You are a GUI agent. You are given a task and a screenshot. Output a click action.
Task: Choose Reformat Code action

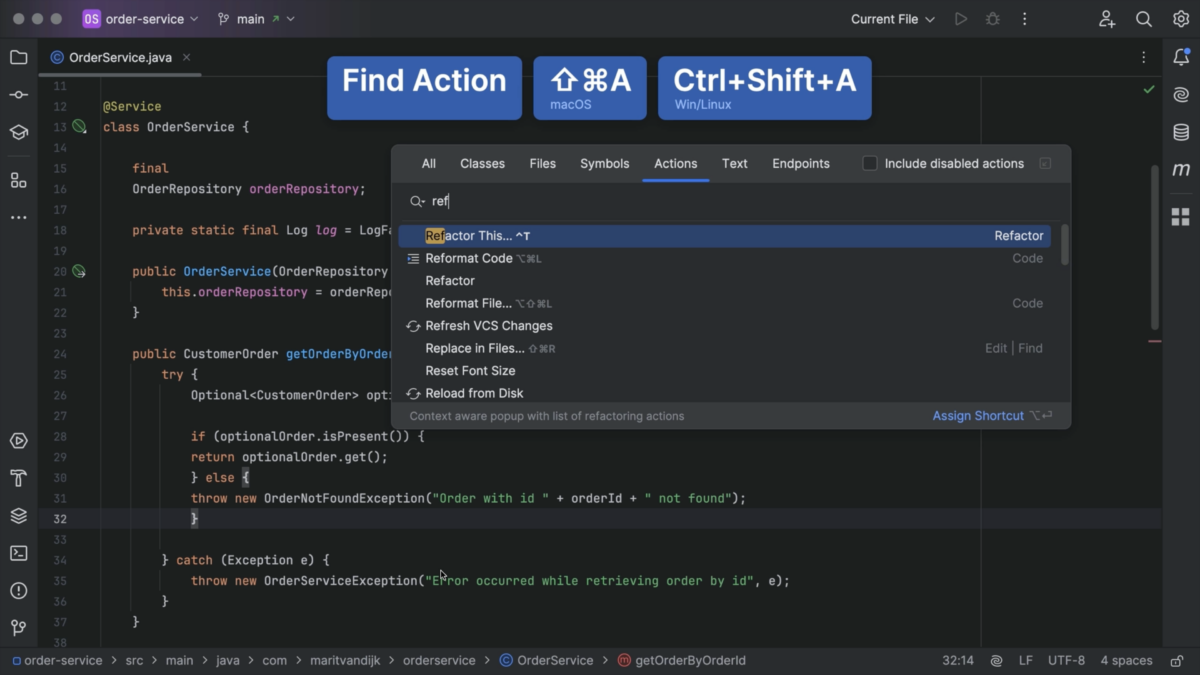tap(724, 258)
